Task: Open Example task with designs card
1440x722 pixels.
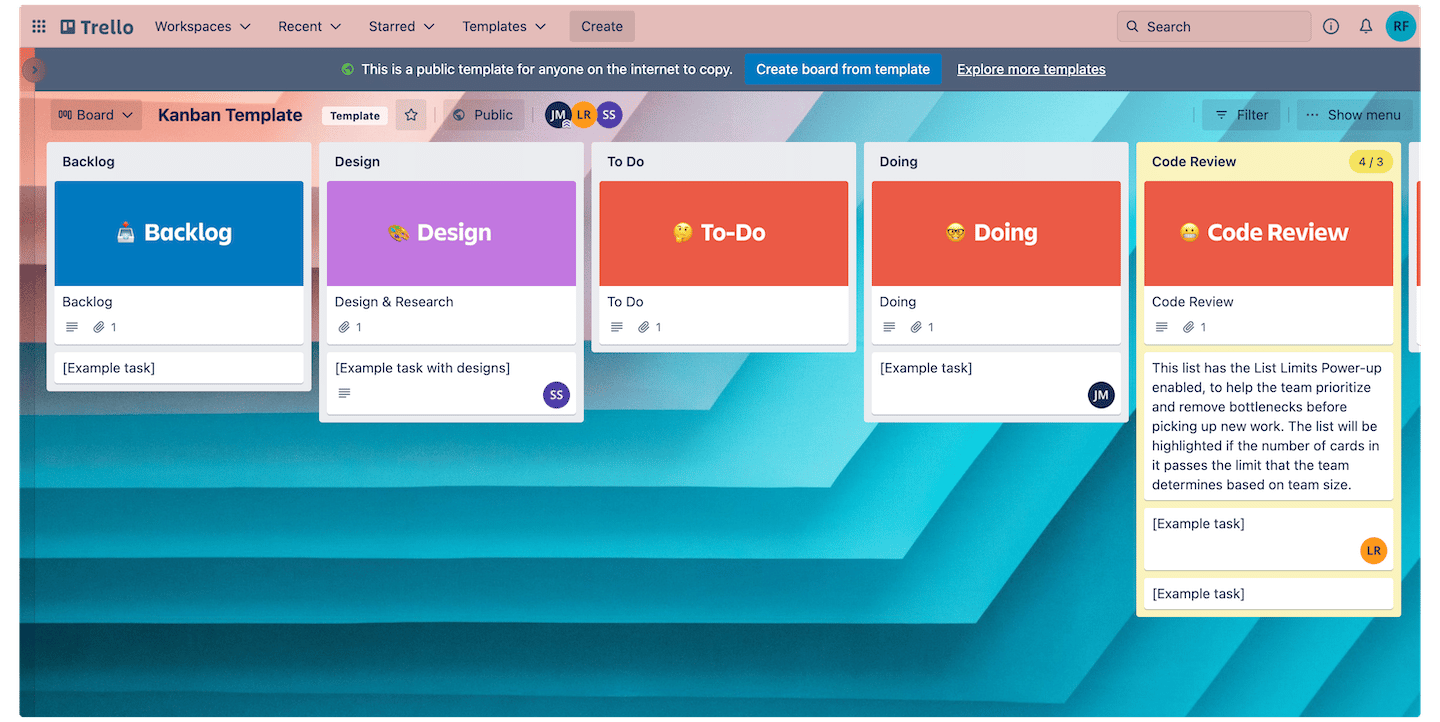Action: [x=451, y=383]
